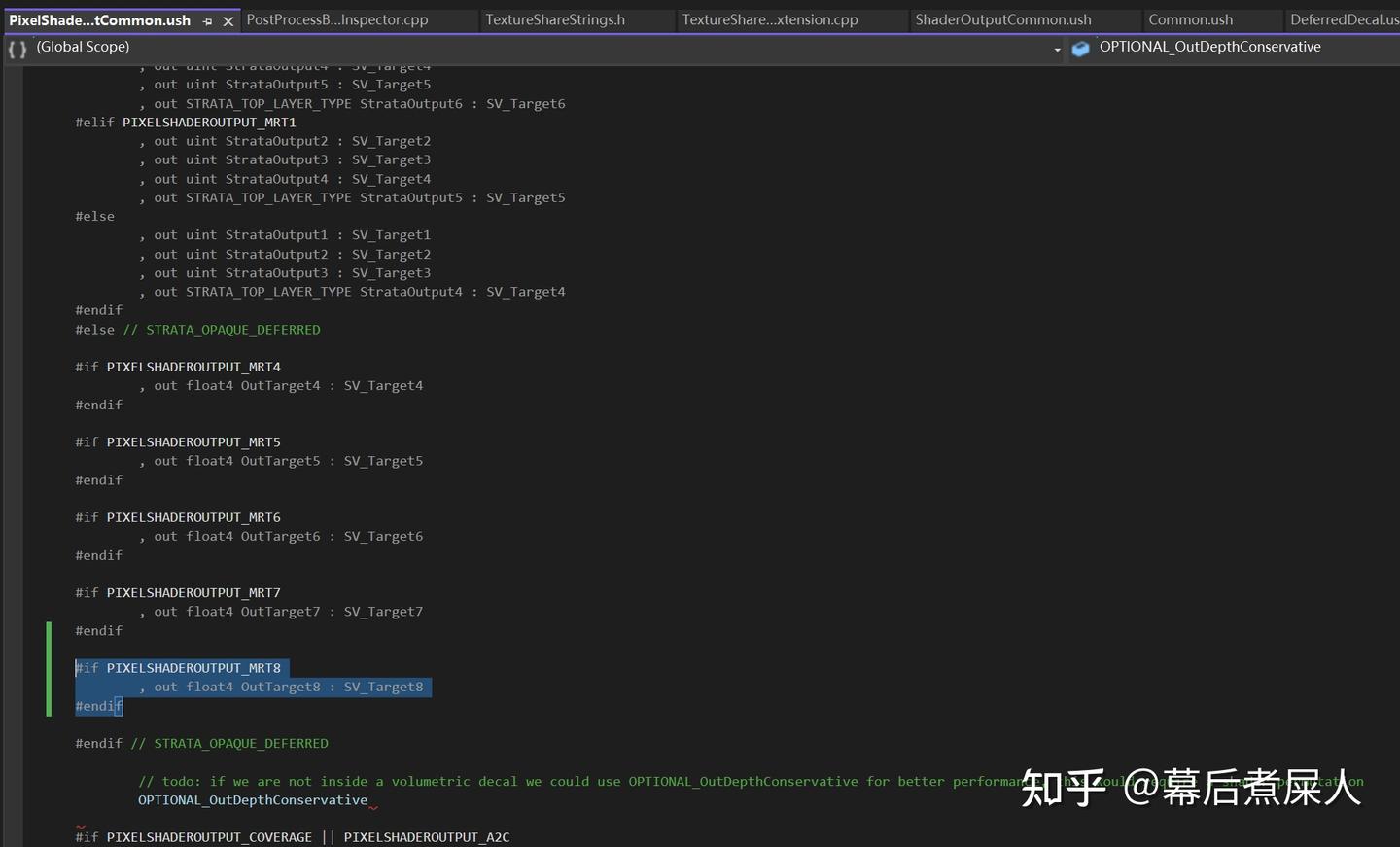Click the curly braces scope icon
Image resolution: width=1400 pixels, height=847 pixels.
[x=15, y=46]
